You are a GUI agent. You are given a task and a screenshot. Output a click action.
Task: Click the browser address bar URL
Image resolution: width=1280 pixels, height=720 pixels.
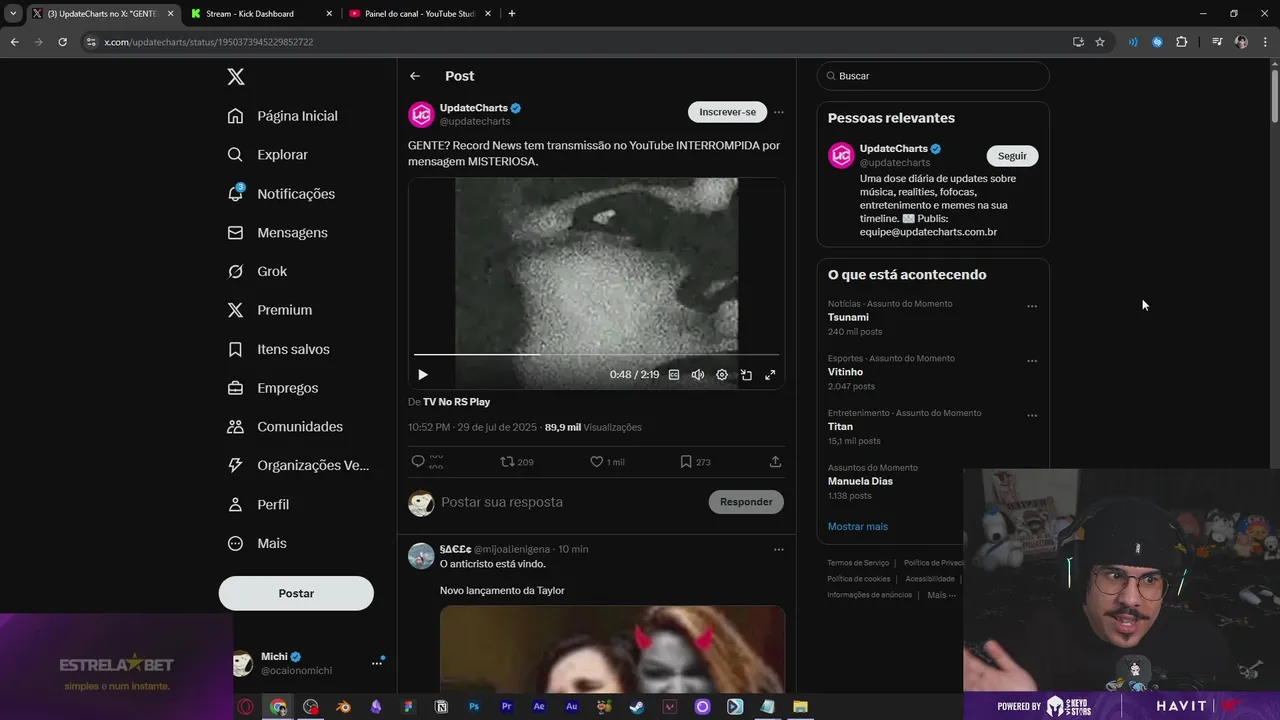(208, 42)
